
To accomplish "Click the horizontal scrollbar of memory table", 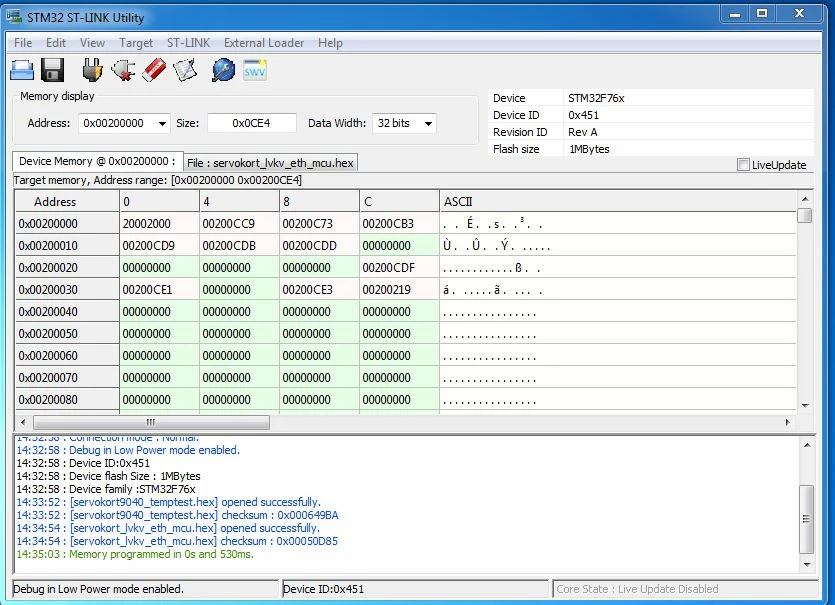I will point(151,422).
